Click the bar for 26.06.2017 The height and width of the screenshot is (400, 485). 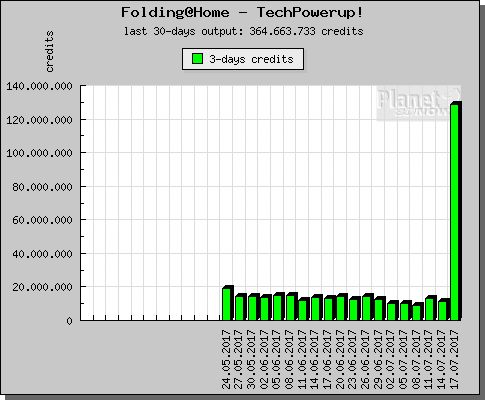(367, 307)
